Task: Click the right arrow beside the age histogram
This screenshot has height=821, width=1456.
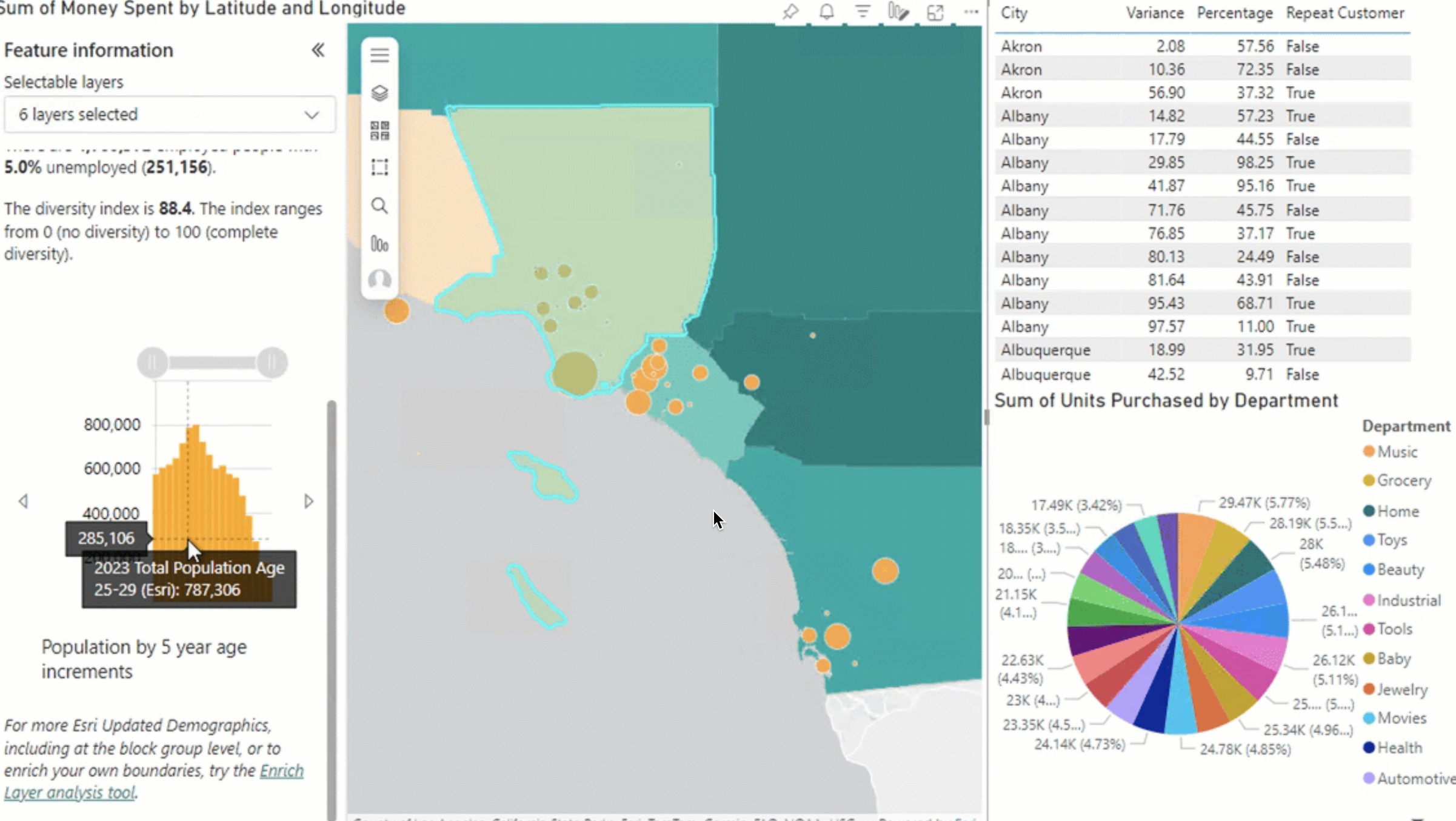Action: (x=309, y=501)
